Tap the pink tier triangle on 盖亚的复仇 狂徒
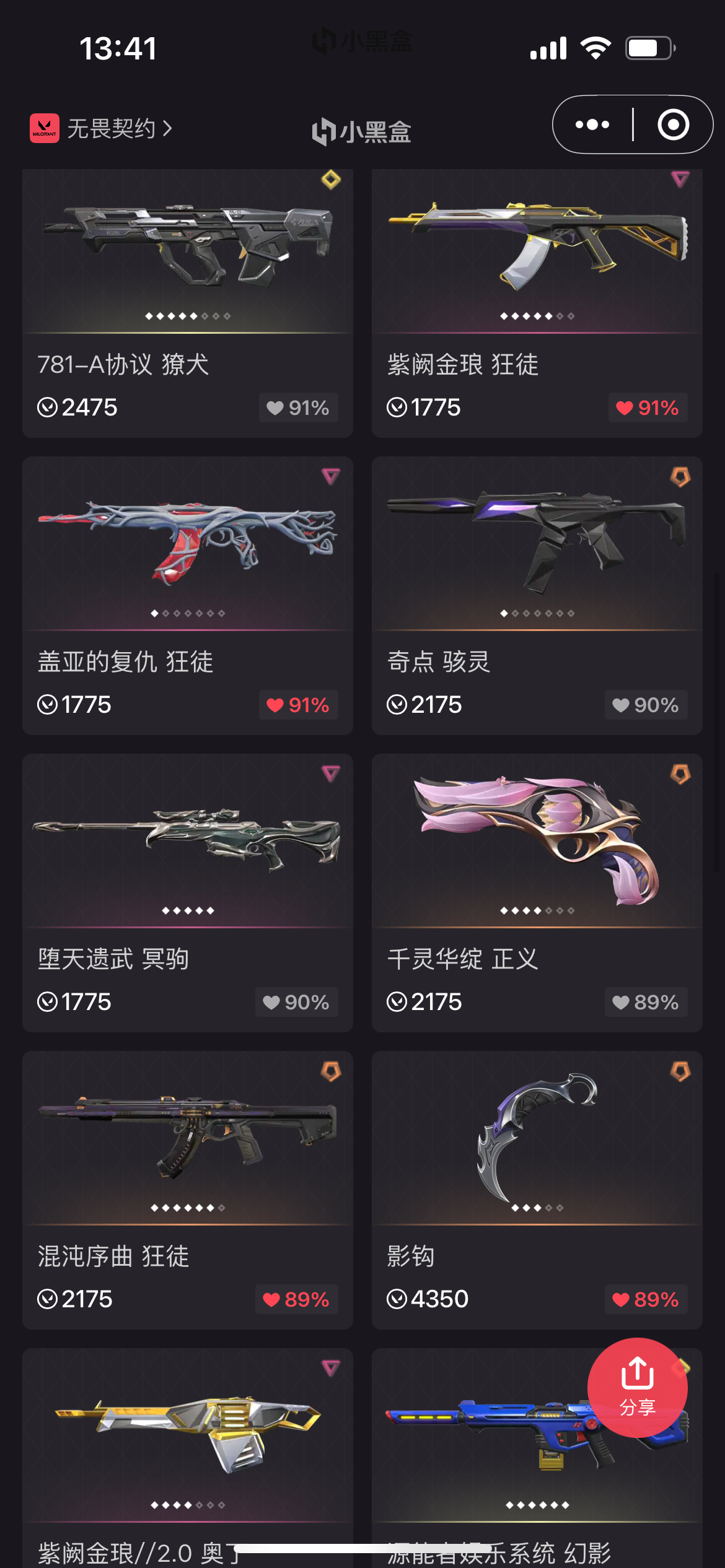725x1568 pixels. click(331, 476)
